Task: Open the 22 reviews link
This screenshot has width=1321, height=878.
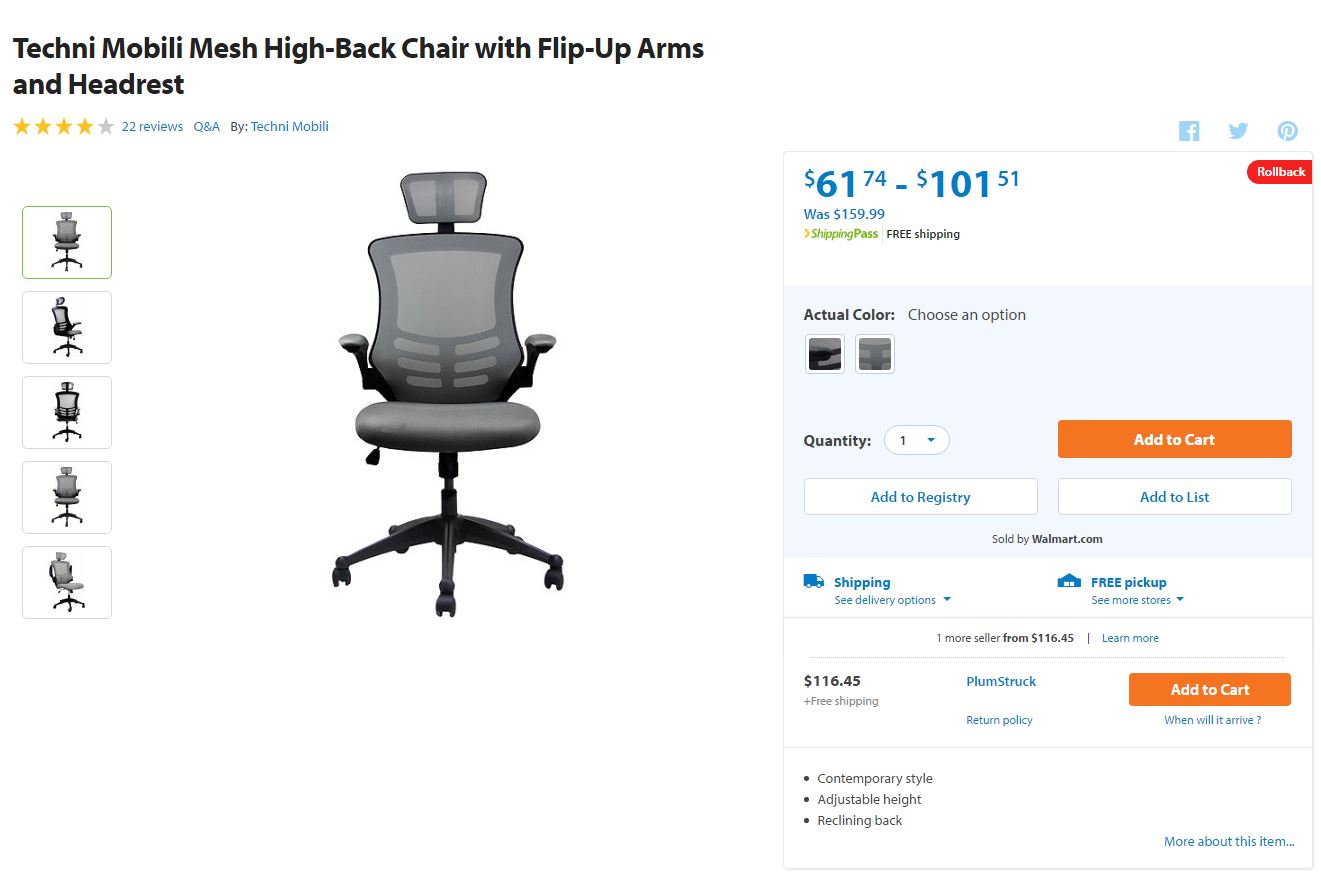Action: click(x=152, y=127)
